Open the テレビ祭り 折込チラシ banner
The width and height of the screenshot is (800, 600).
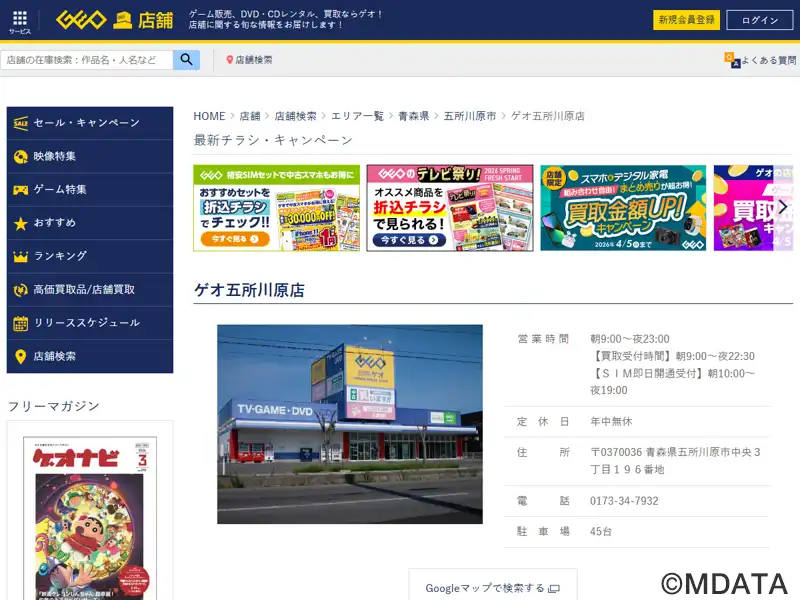pyautogui.click(x=450, y=208)
